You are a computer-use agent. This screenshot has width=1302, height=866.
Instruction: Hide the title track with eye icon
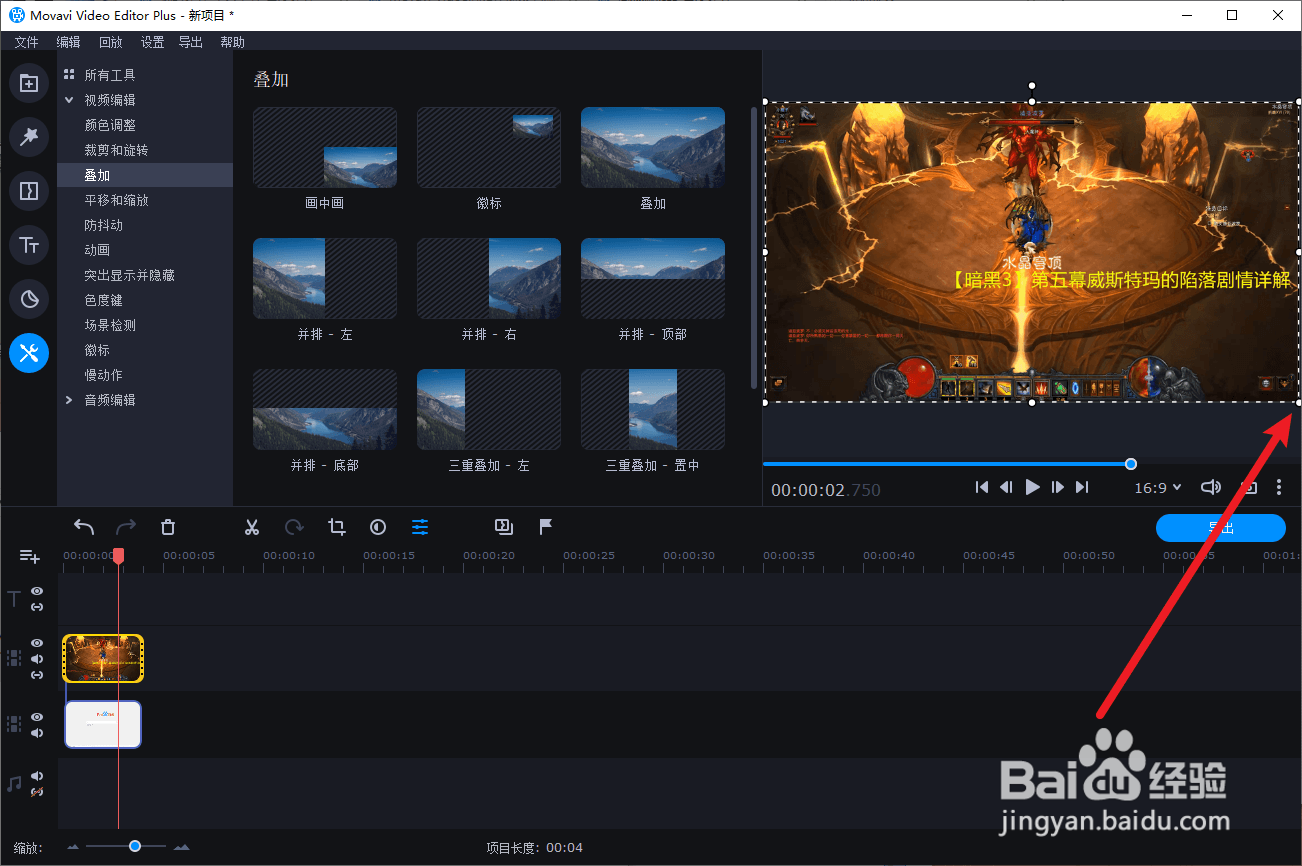pyautogui.click(x=37, y=591)
